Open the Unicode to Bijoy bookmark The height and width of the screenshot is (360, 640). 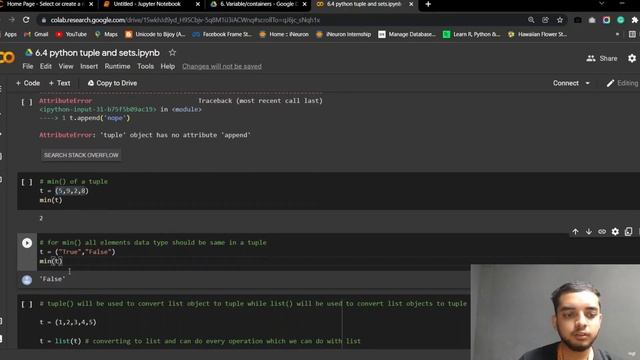(x=155, y=34)
